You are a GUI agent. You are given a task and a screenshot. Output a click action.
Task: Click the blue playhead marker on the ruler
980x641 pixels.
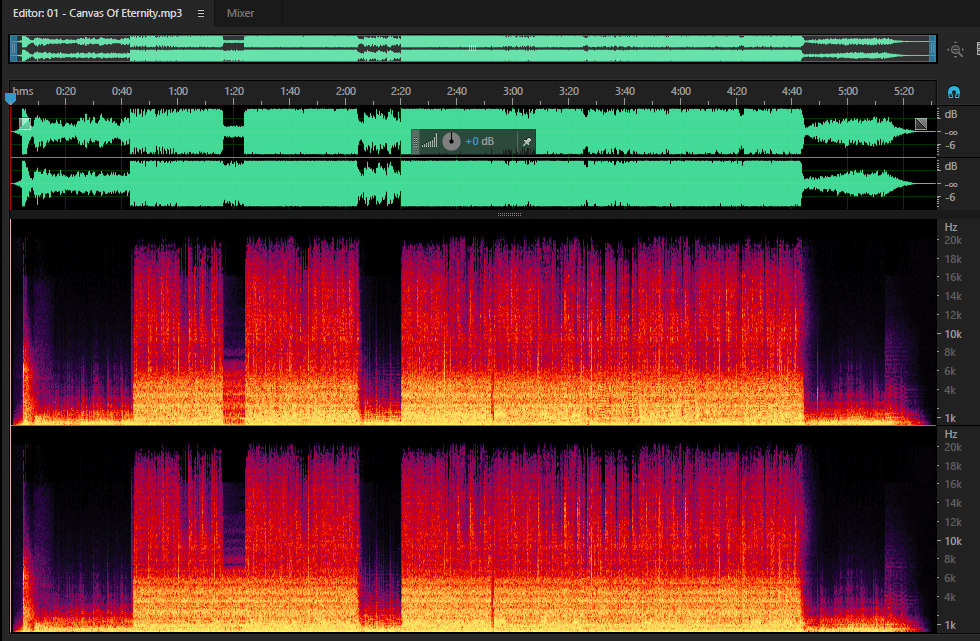10,98
